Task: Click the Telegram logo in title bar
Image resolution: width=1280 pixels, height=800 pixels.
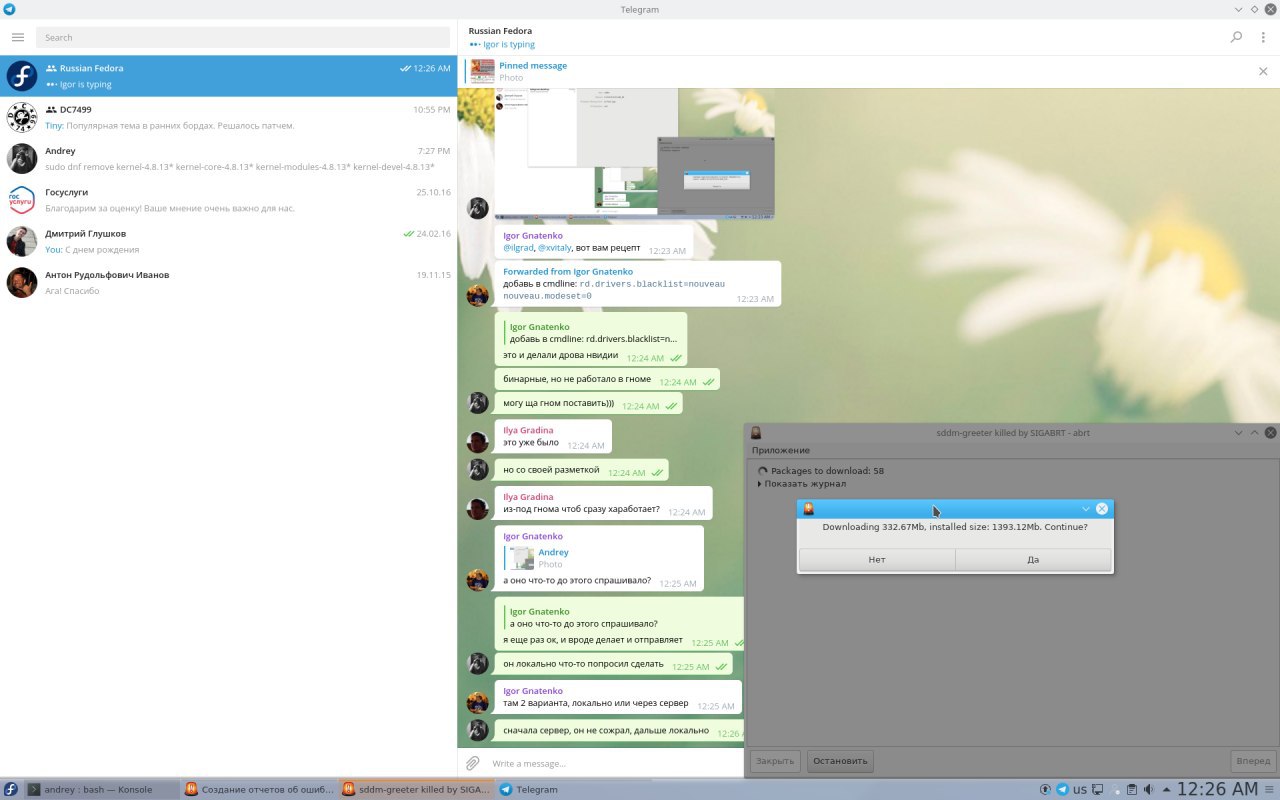Action: click(x=9, y=9)
